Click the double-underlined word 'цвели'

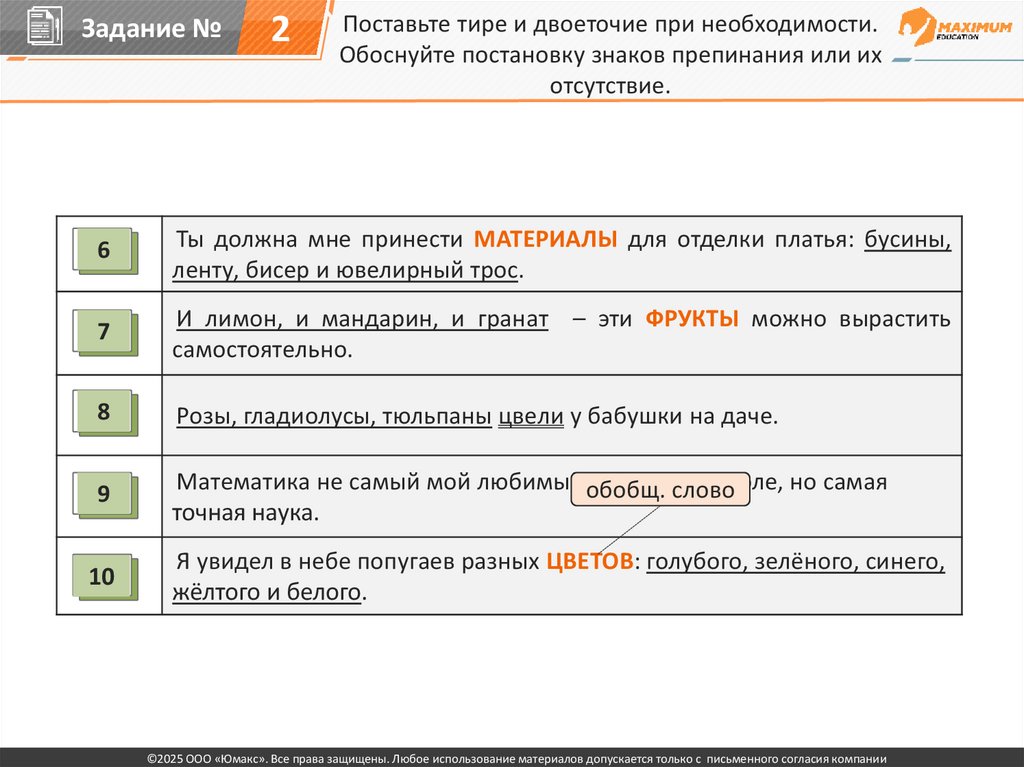click(531, 416)
